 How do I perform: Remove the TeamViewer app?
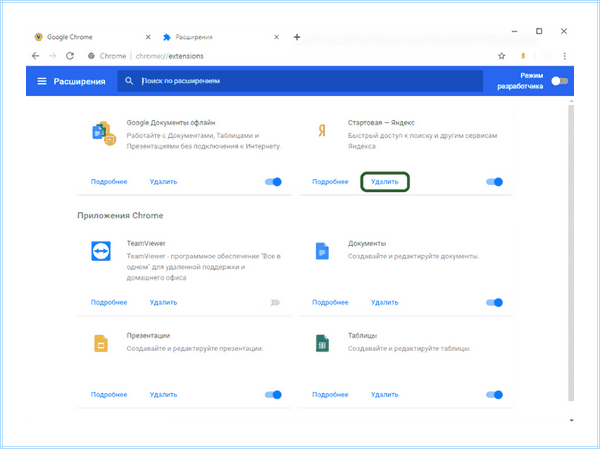click(163, 302)
